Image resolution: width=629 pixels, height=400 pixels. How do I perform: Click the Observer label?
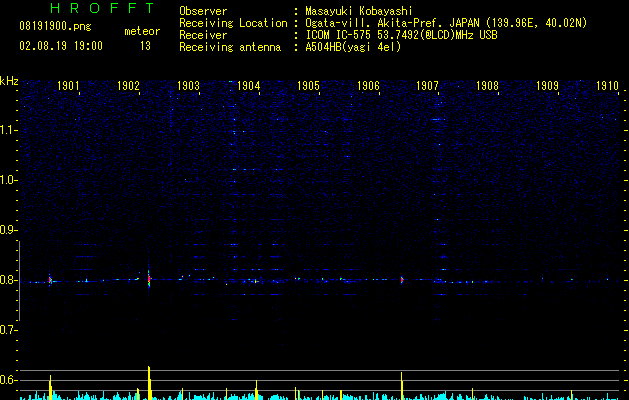click(203, 11)
